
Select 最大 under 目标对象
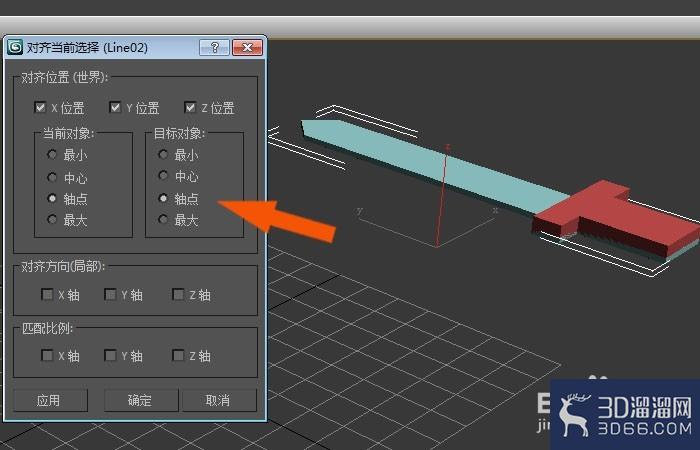[163, 219]
